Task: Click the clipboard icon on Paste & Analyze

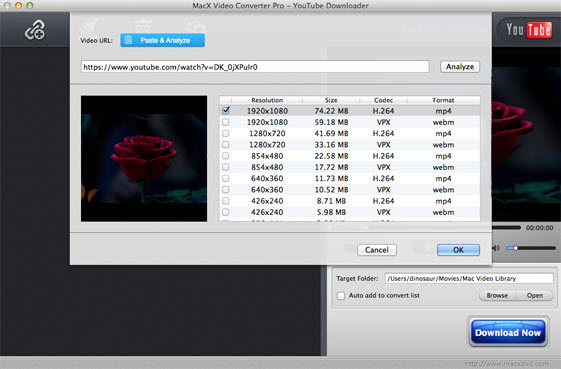Action: 128,40
